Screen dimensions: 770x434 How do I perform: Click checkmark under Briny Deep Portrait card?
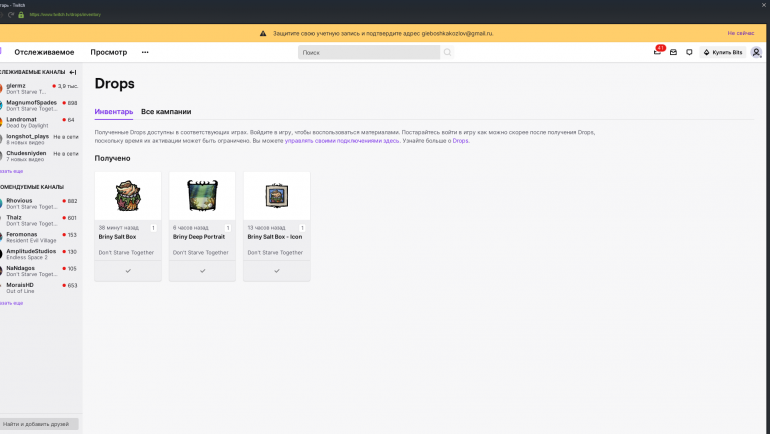point(202,271)
